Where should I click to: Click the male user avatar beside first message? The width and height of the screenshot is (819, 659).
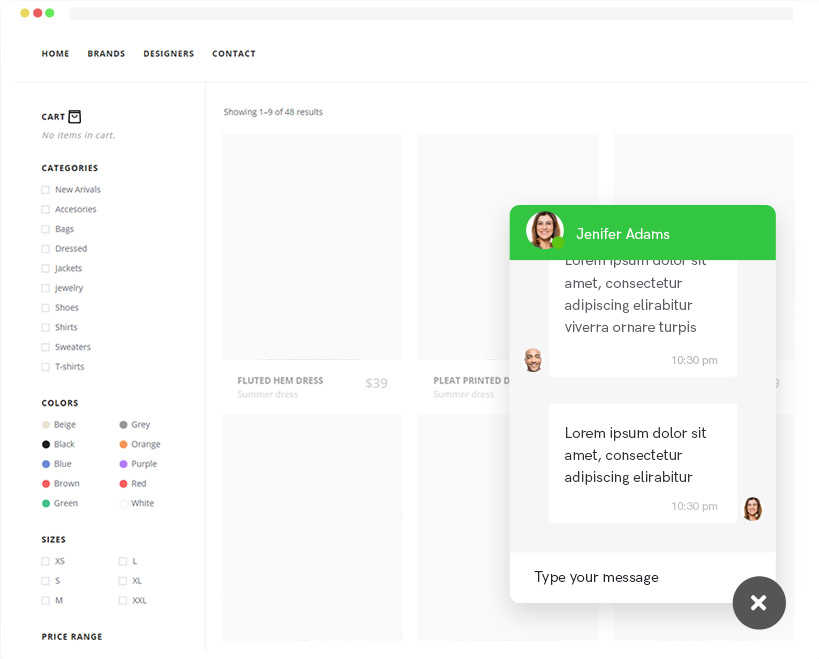click(533, 360)
